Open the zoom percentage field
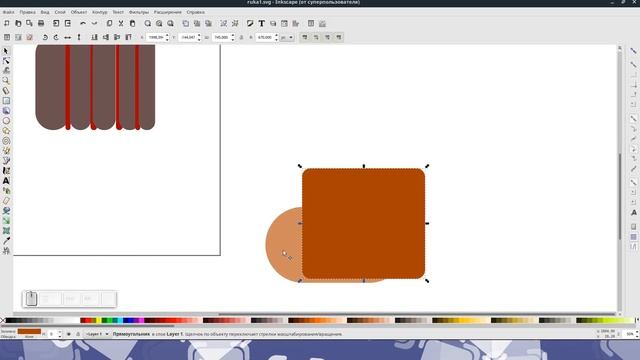640x360 pixels. coord(630,334)
